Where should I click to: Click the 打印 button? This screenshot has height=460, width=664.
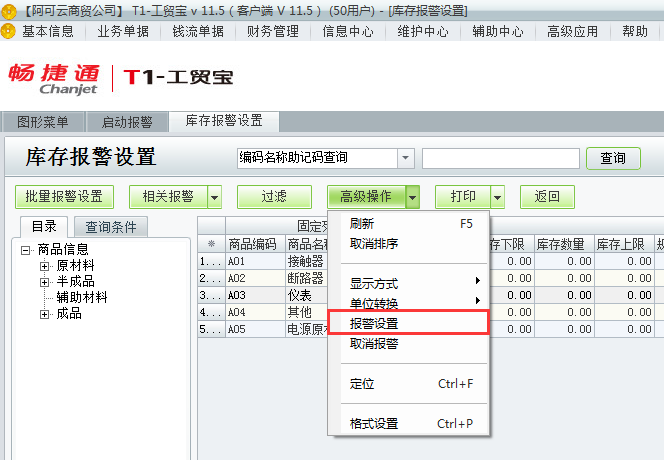[463, 197]
